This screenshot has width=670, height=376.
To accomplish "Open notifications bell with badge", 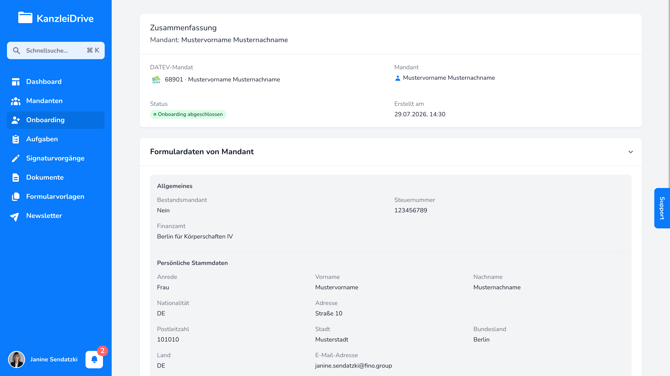I will [94, 359].
